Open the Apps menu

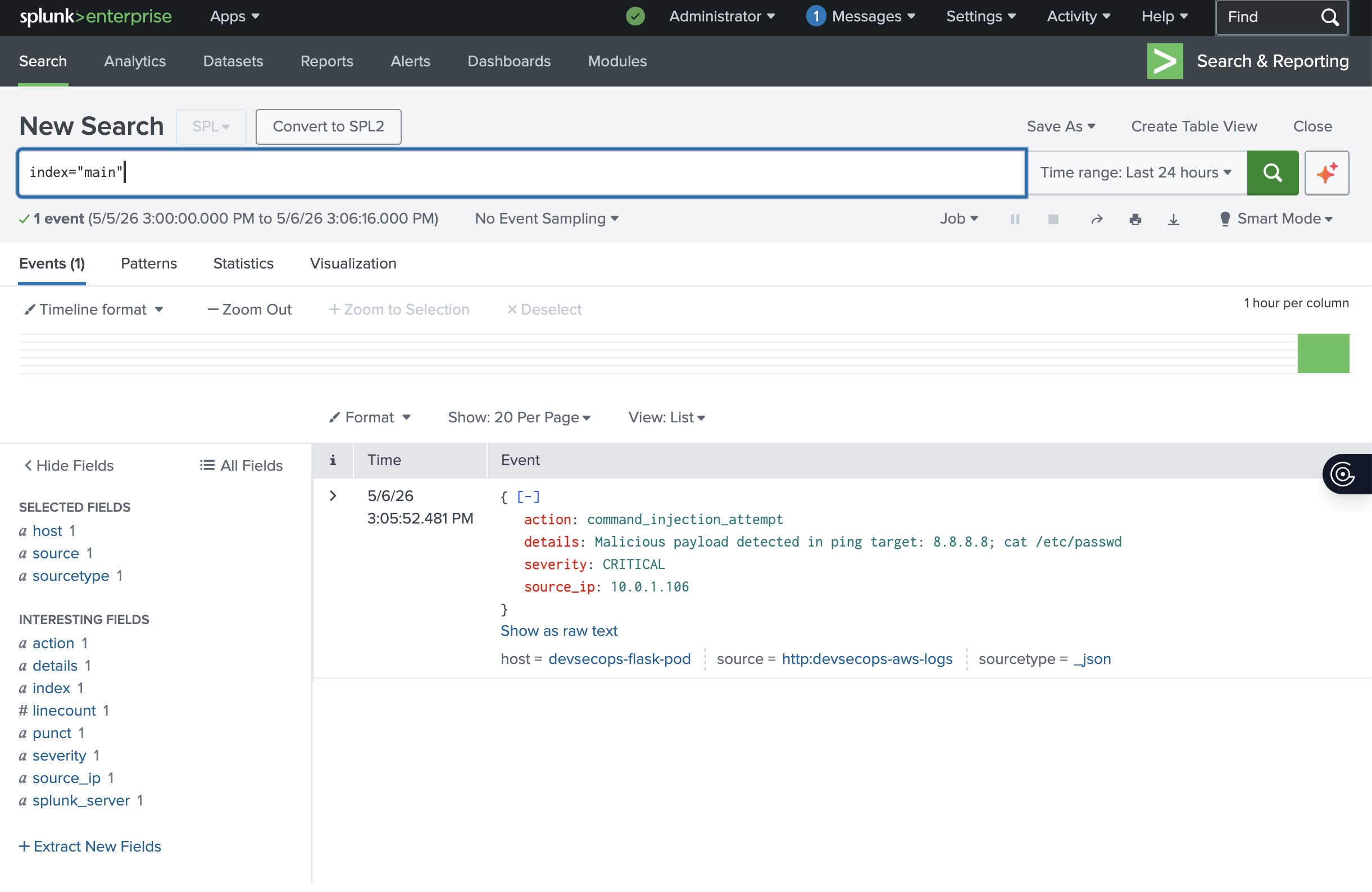tap(235, 16)
